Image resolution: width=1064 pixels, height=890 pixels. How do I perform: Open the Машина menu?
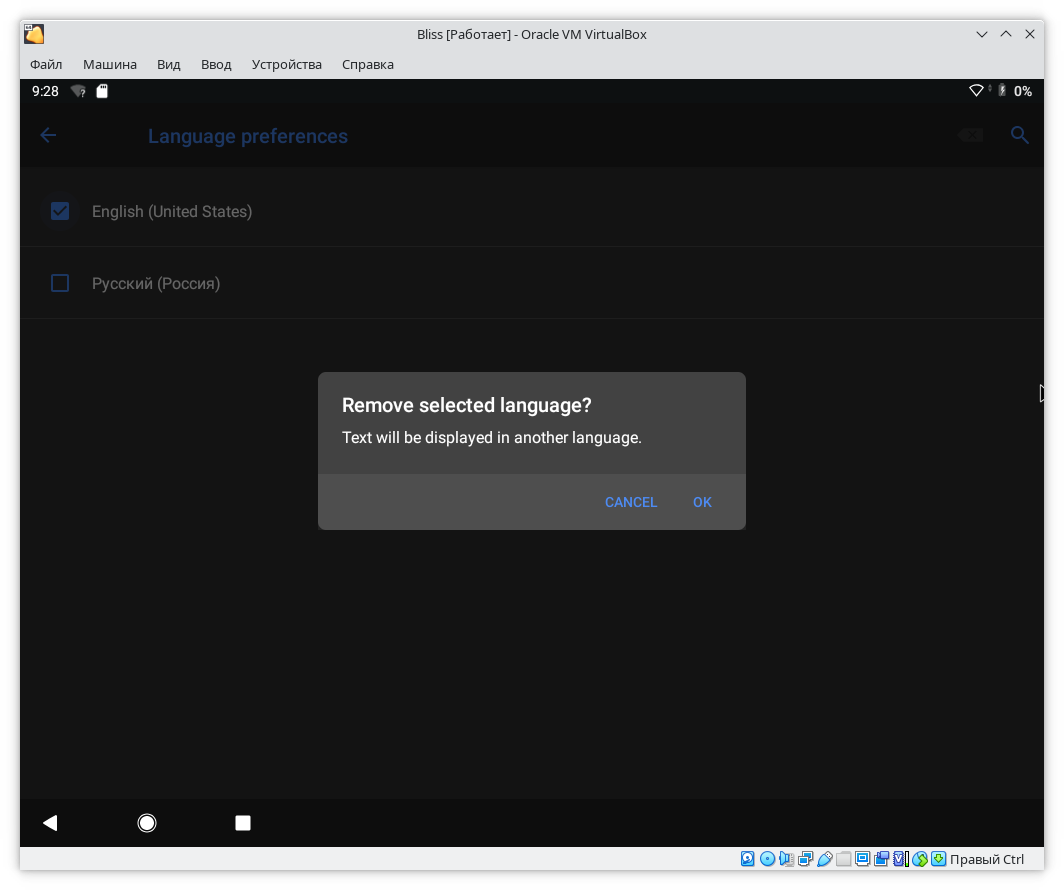tap(110, 64)
